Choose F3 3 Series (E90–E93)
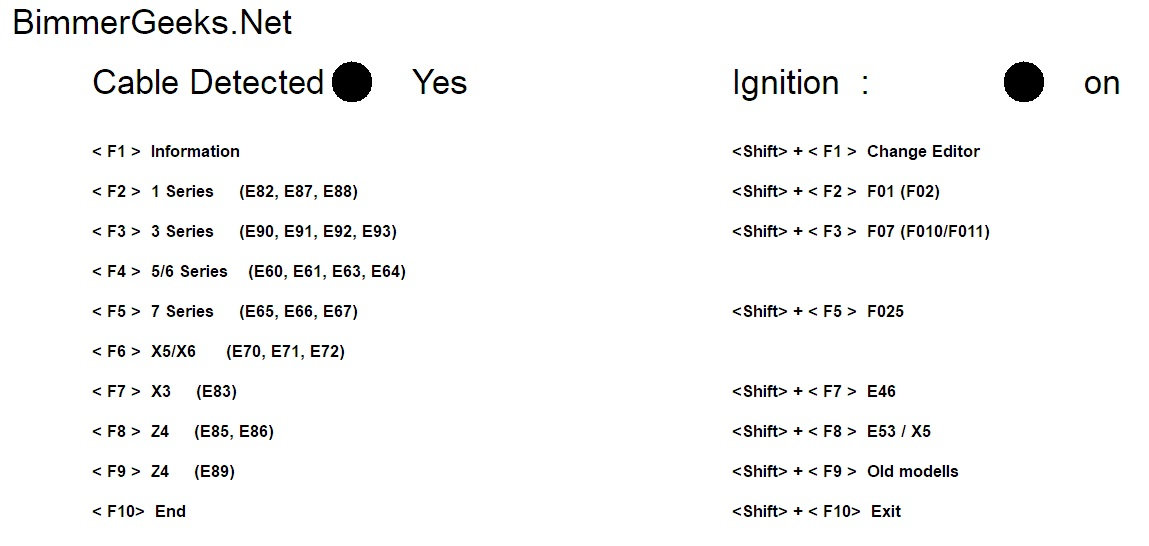This screenshot has height=546, width=1149. (x=244, y=232)
